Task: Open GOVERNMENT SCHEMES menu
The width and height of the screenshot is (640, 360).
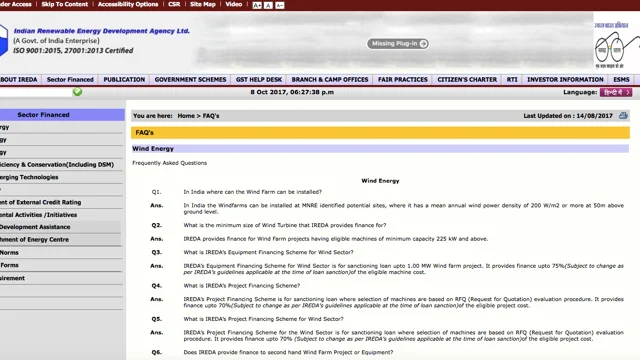Action: tap(190, 80)
